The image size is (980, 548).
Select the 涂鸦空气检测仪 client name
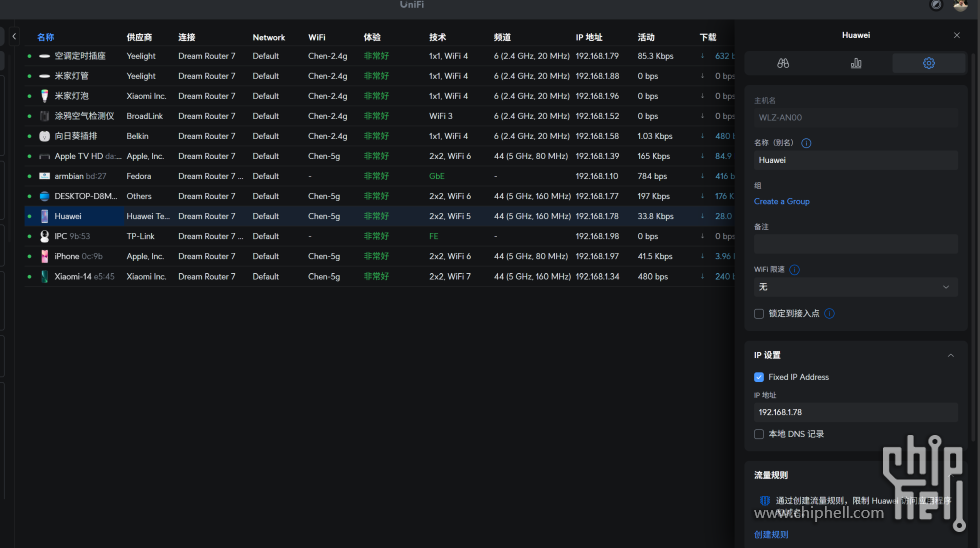[x=84, y=116]
